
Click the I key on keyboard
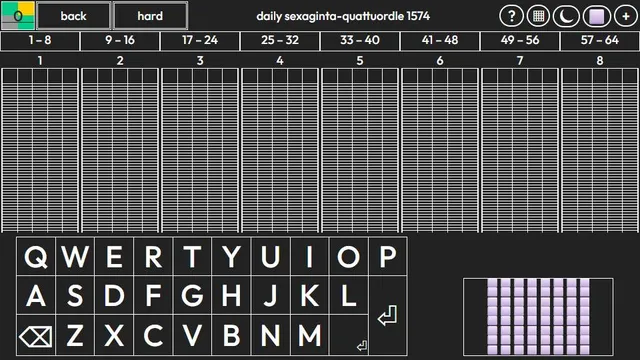click(310, 256)
